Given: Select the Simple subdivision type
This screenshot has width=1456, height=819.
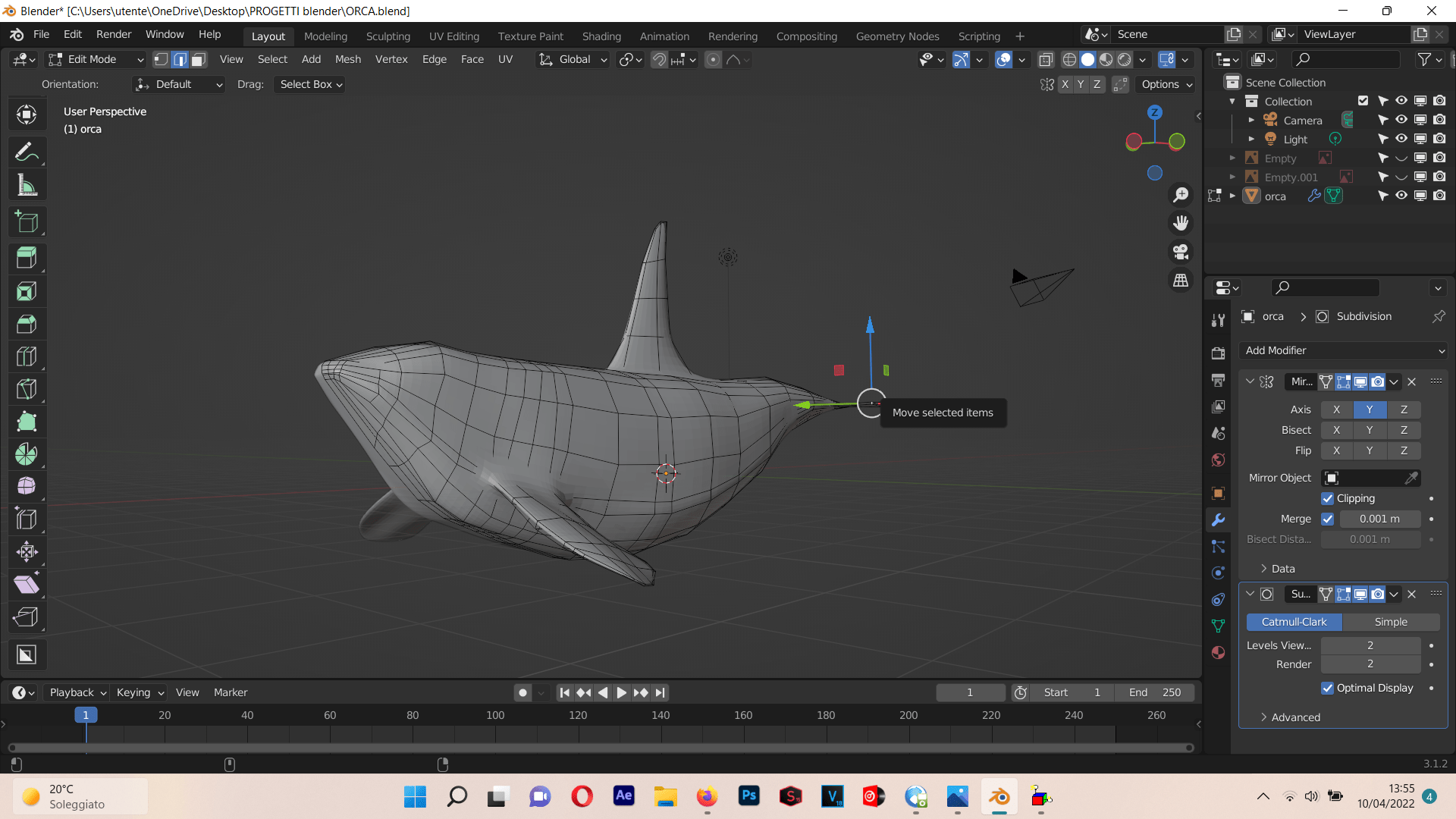Looking at the screenshot, I should point(1391,622).
